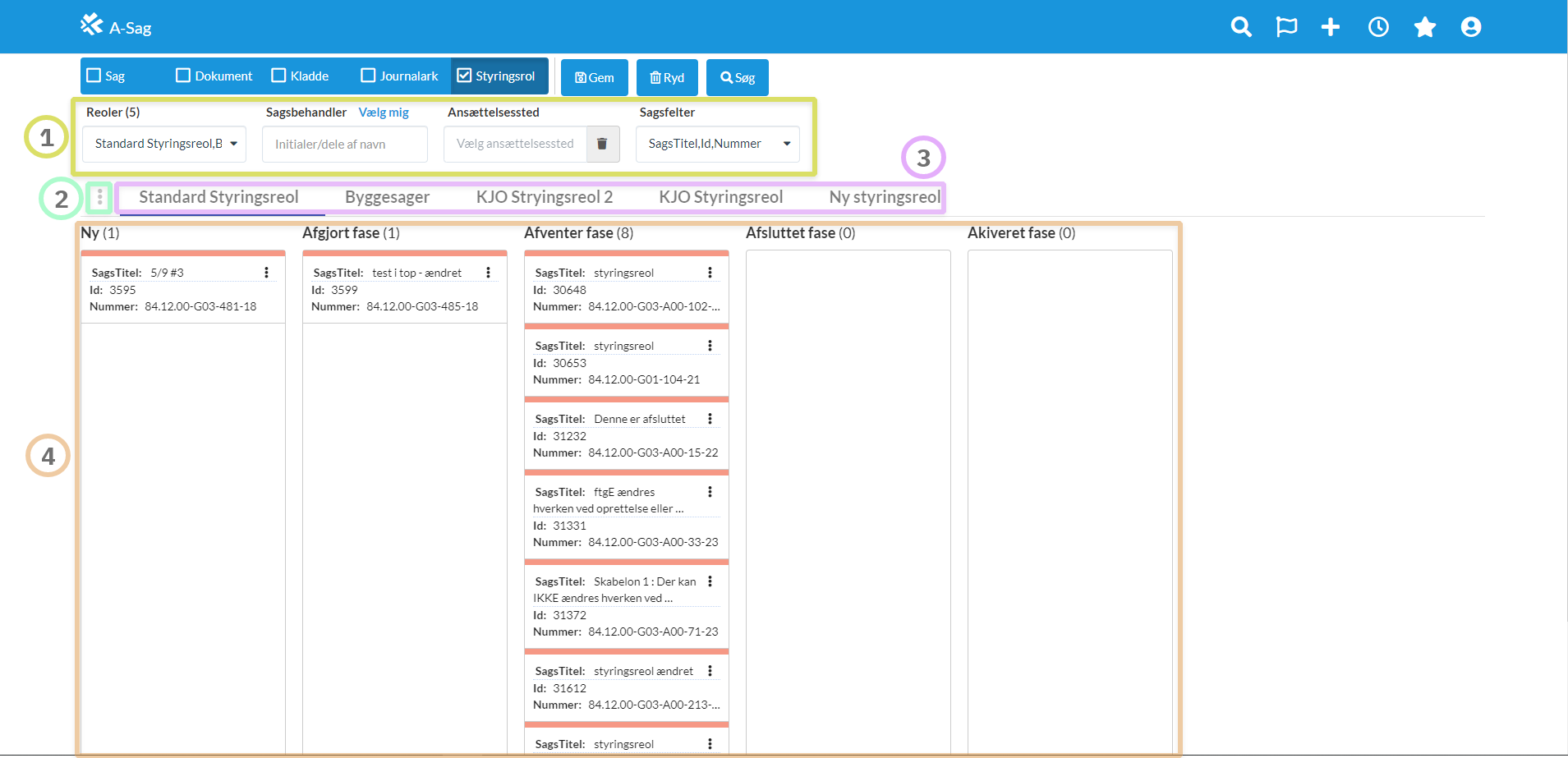The width and height of the screenshot is (1568, 758).
Task: Open the Sagsfelter dropdown
Action: point(717,144)
